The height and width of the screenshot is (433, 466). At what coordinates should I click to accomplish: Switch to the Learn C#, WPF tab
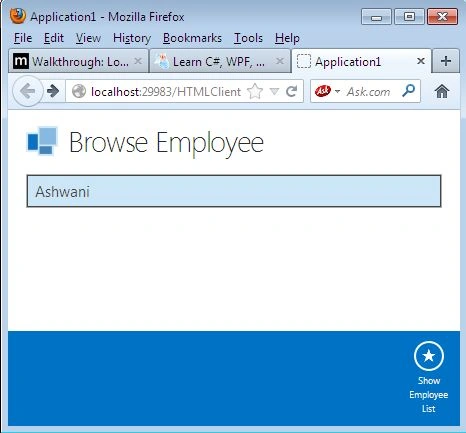pyautogui.click(x=220, y=61)
